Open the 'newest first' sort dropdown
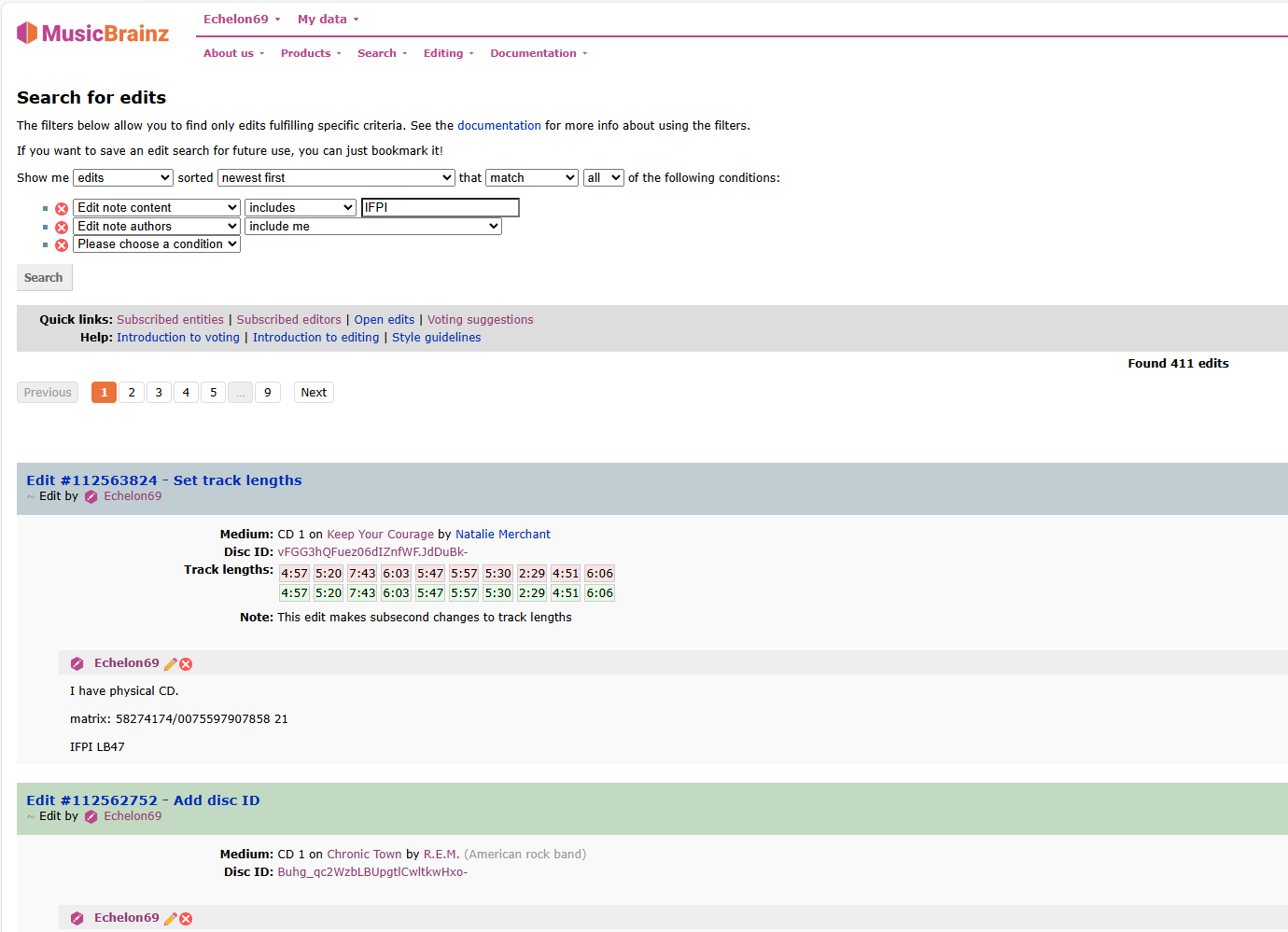The width and height of the screenshot is (1288, 932). (336, 177)
